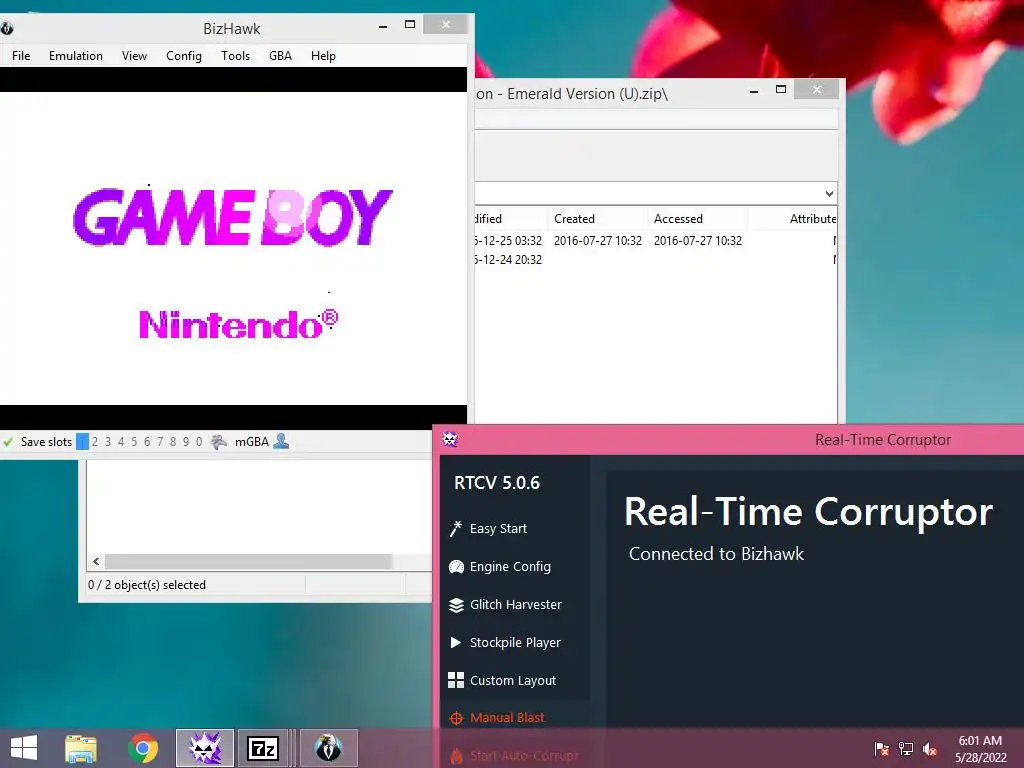
Task: Click the play icon beside Stockpile Player
Action: coord(456,643)
